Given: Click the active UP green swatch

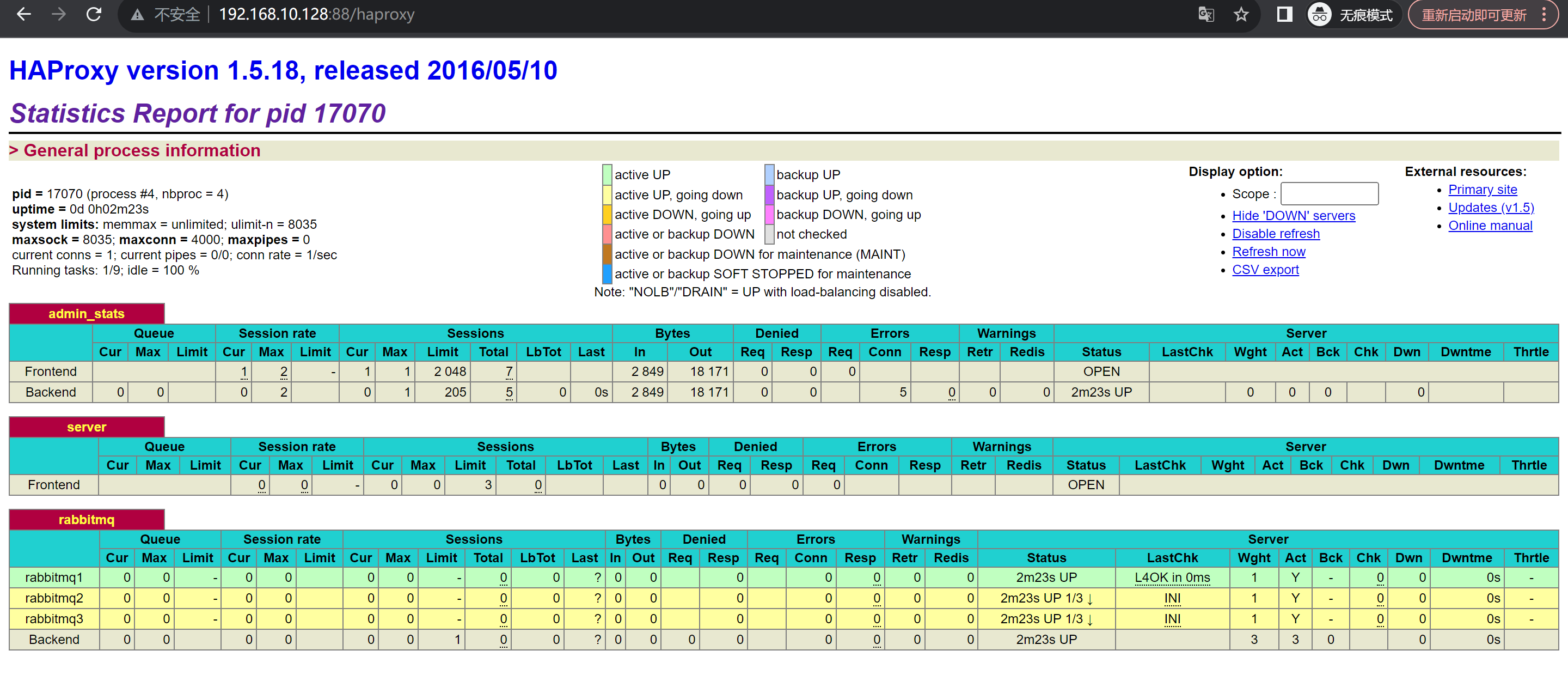Looking at the screenshot, I should pyautogui.click(x=607, y=175).
